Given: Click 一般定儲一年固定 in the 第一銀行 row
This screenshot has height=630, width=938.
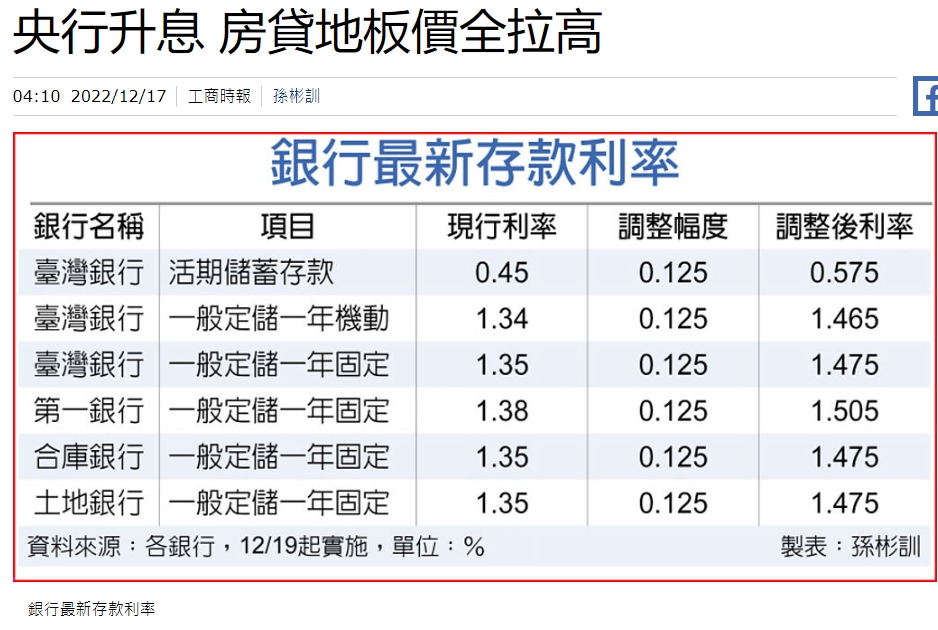Looking at the screenshot, I should pyautogui.click(x=279, y=410).
